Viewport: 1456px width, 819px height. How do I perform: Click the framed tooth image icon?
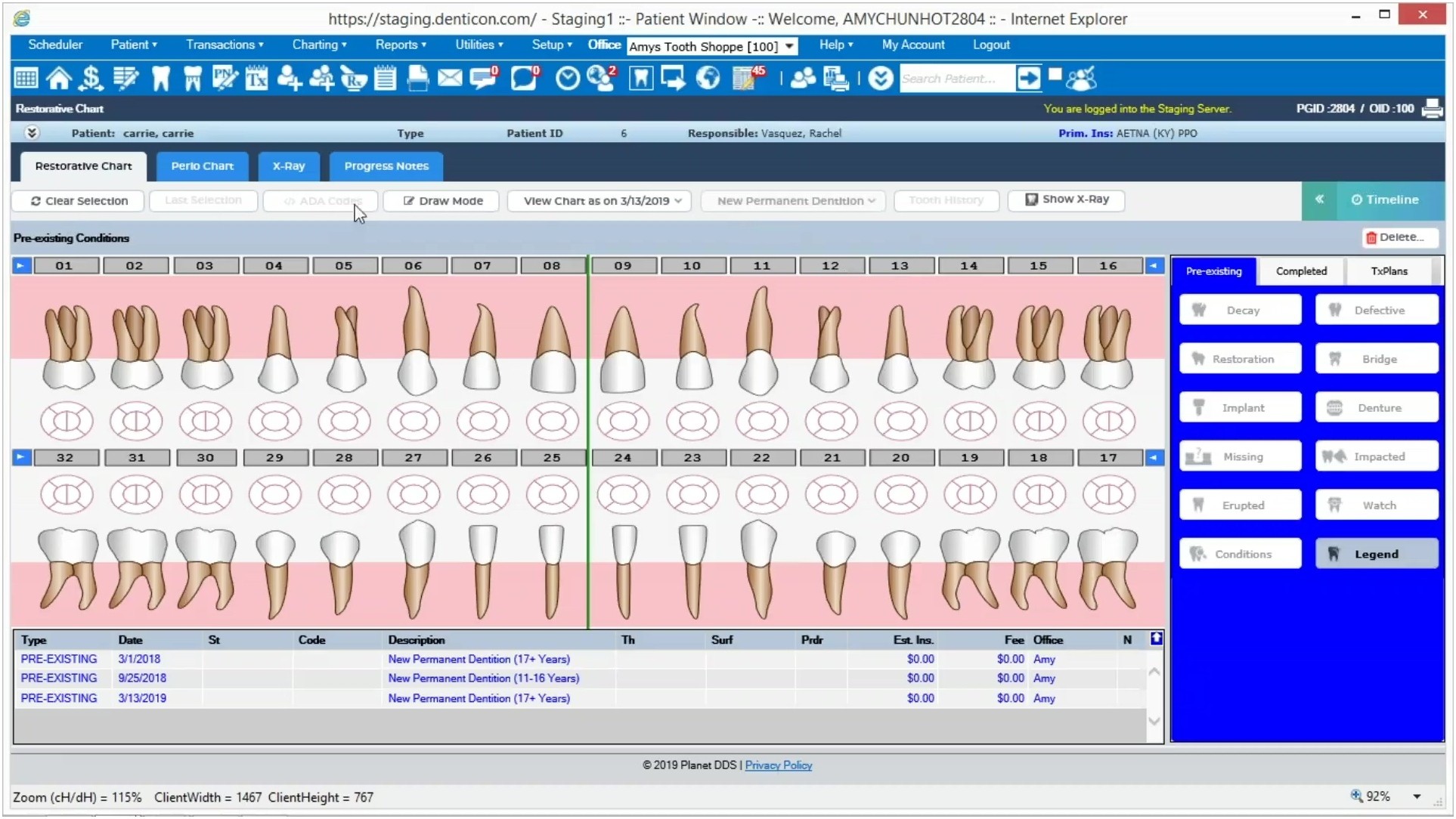click(641, 78)
